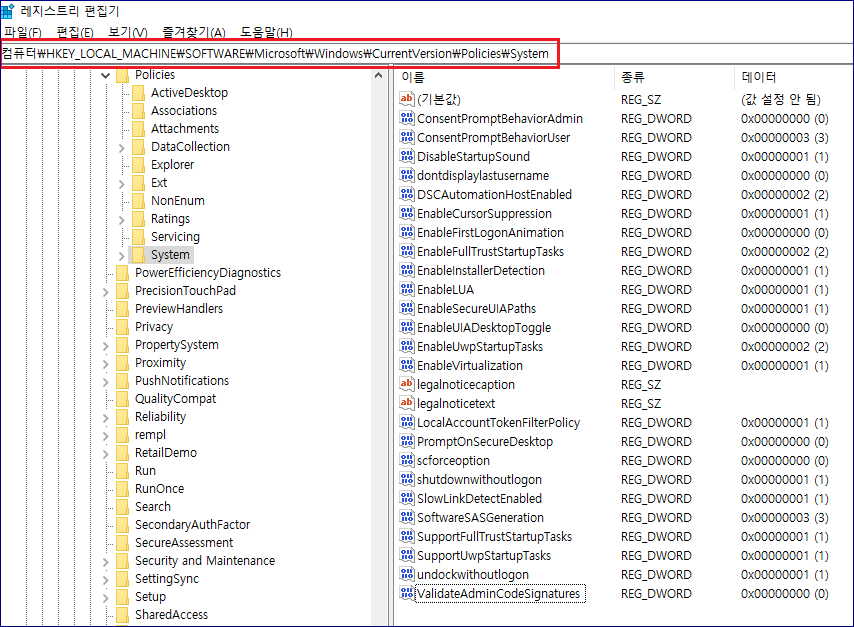This screenshot has height=627, width=854.
Task: Expand the RetailDemo key
Action: (x=106, y=453)
